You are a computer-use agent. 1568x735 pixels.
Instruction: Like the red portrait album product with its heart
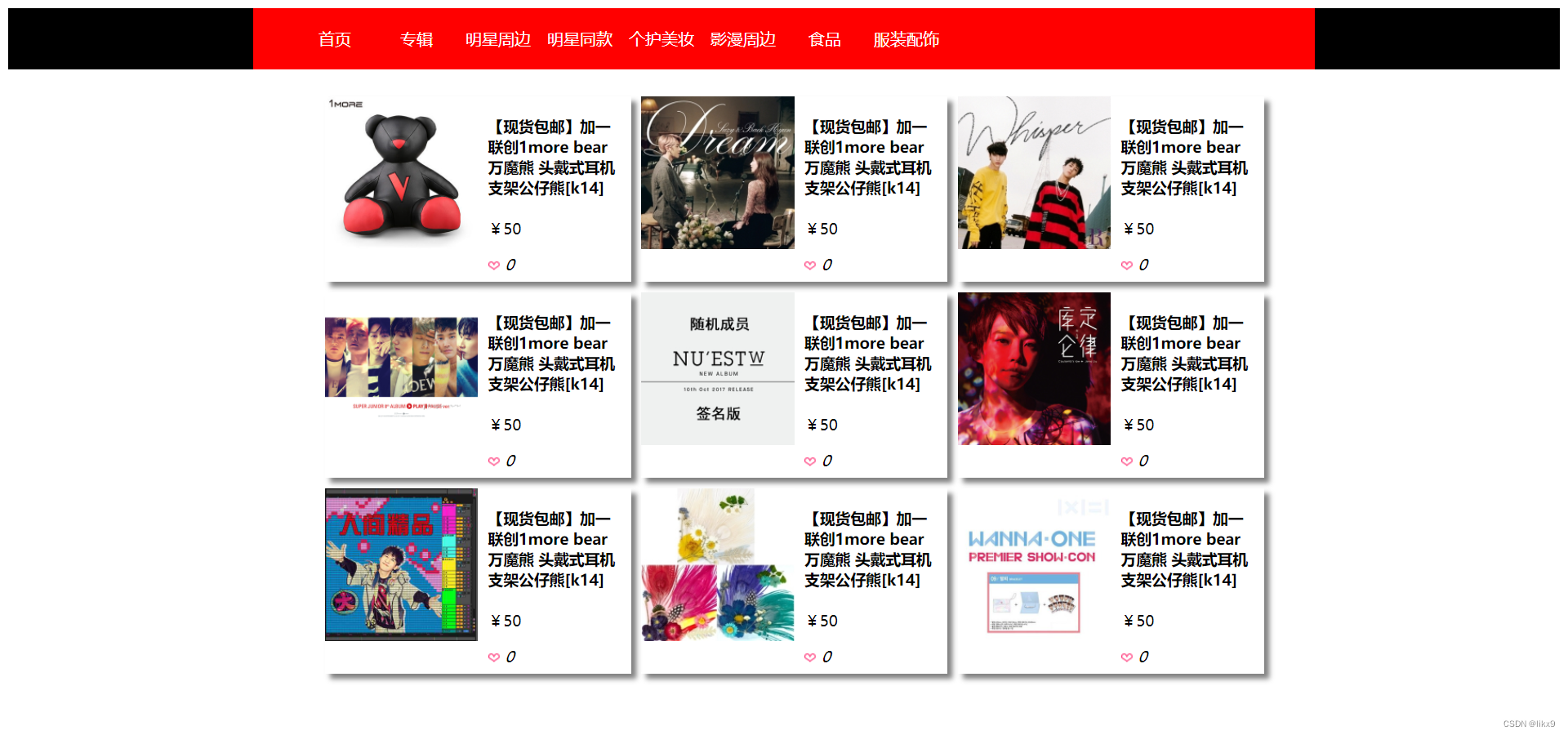[1127, 461]
